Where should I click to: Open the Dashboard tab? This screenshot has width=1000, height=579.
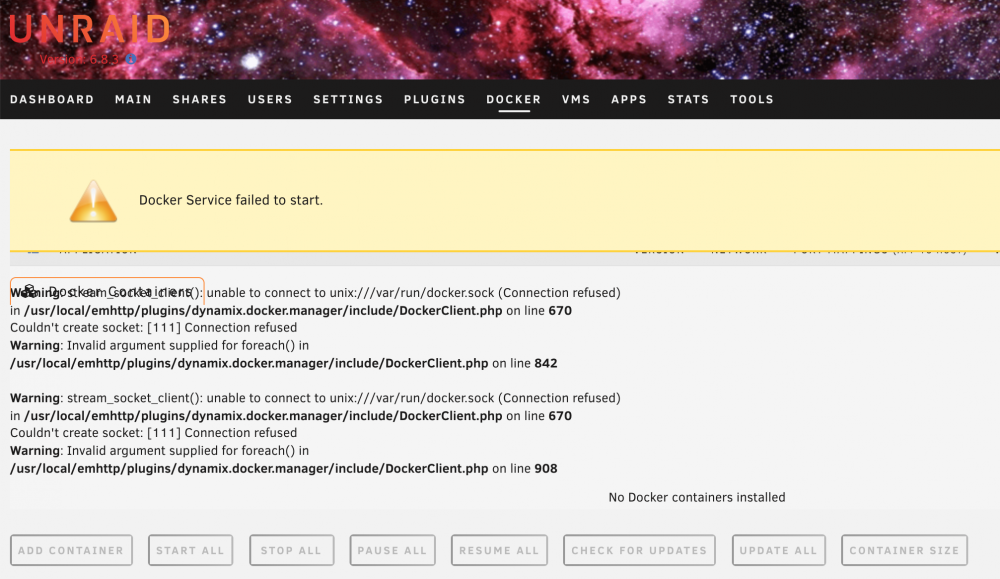click(x=52, y=99)
